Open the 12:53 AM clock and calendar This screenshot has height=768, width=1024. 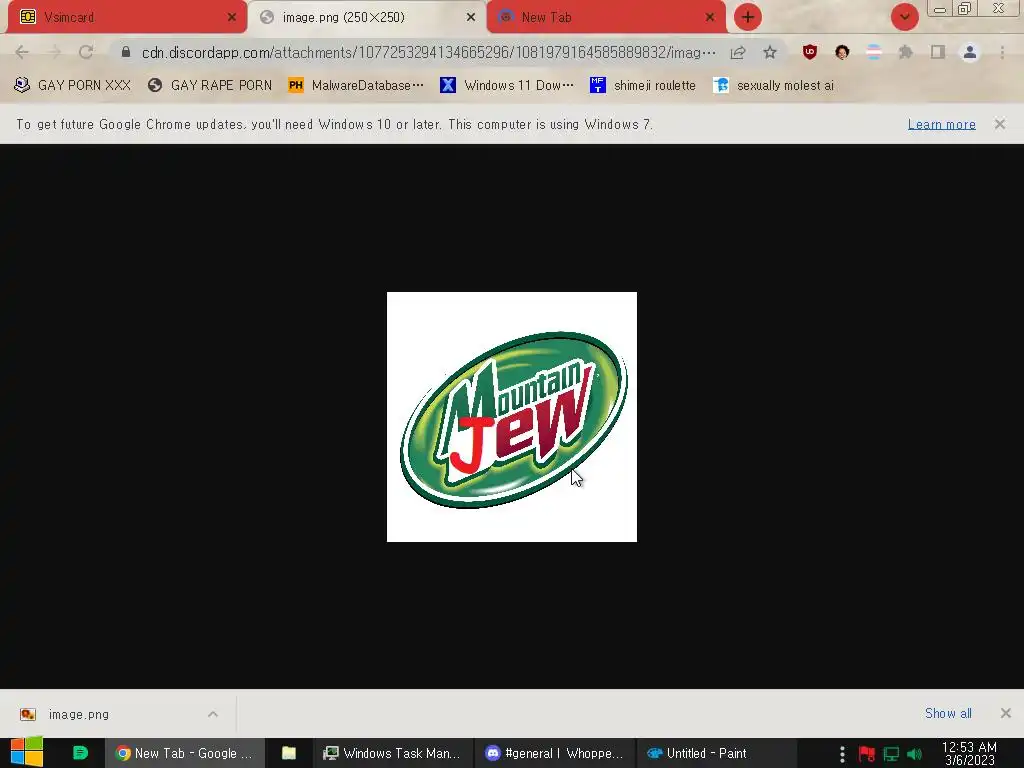click(x=969, y=754)
